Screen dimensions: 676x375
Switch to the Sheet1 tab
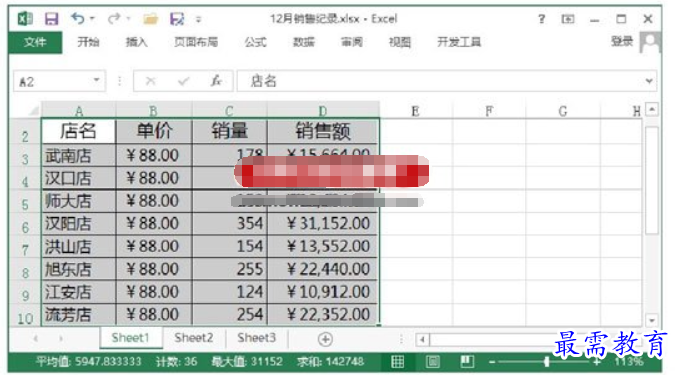[x=131, y=338]
